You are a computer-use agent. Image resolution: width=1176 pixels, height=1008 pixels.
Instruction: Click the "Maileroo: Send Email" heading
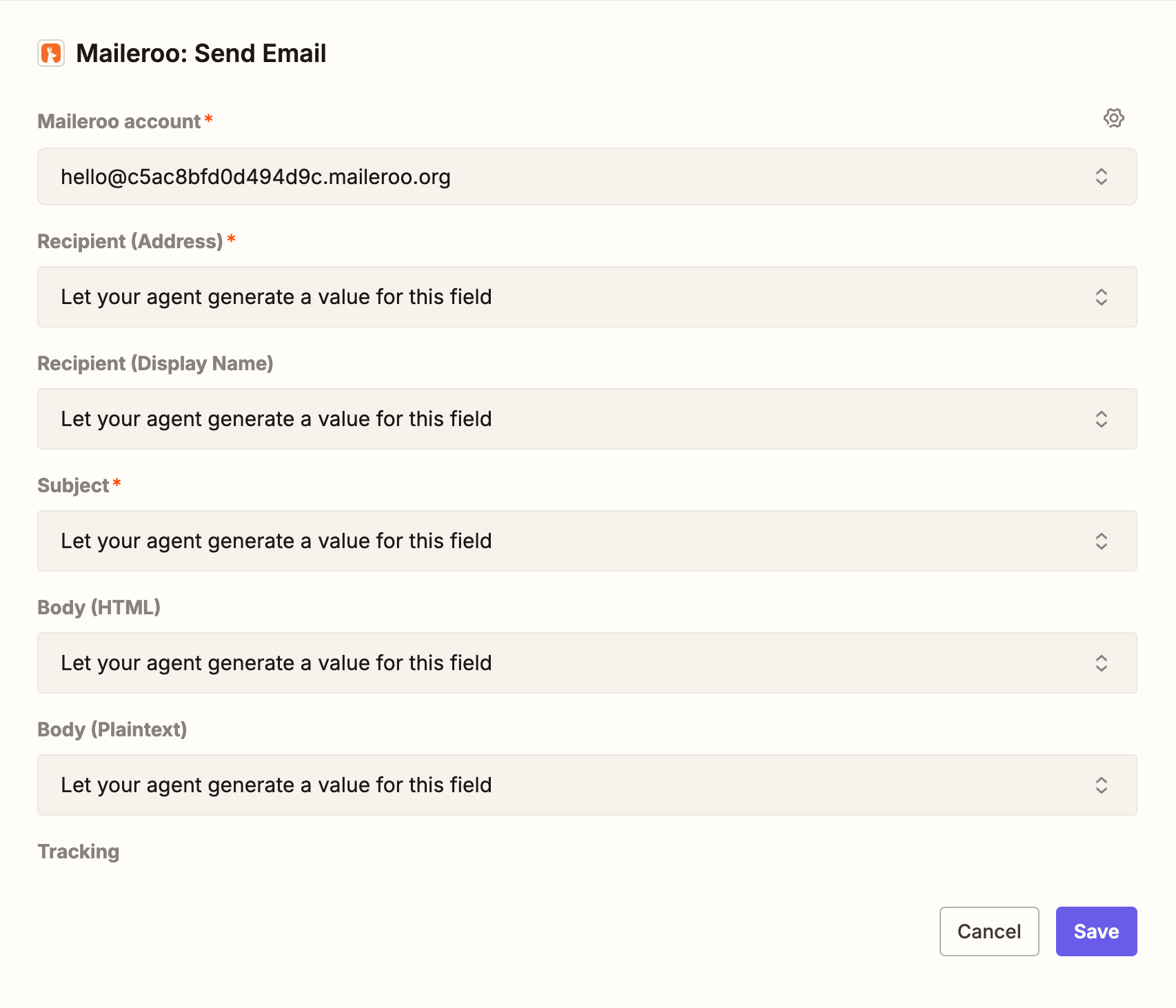click(201, 53)
